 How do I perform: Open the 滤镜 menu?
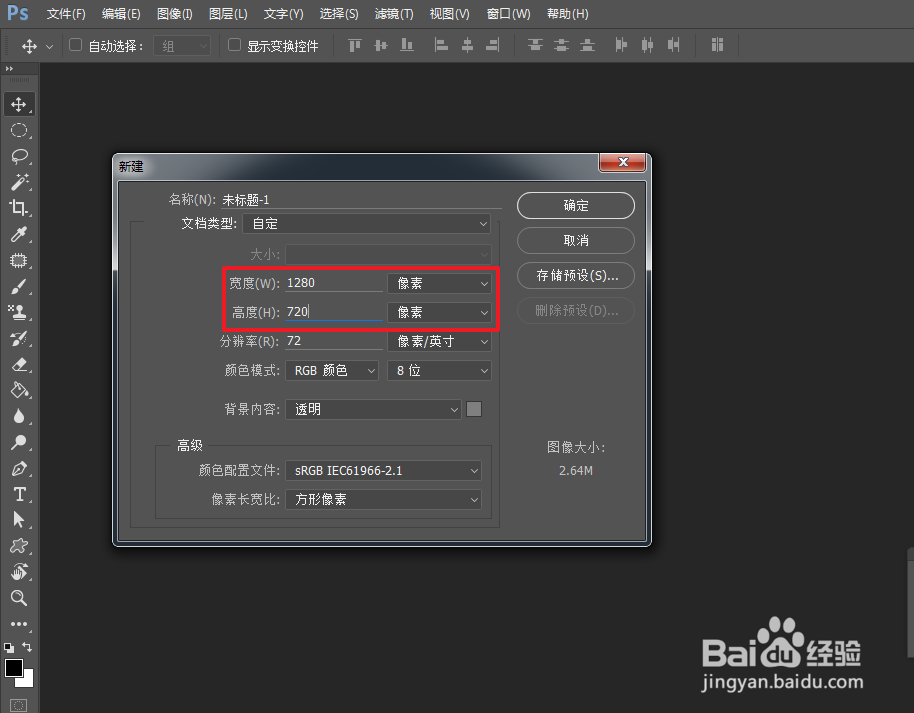pos(393,14)
